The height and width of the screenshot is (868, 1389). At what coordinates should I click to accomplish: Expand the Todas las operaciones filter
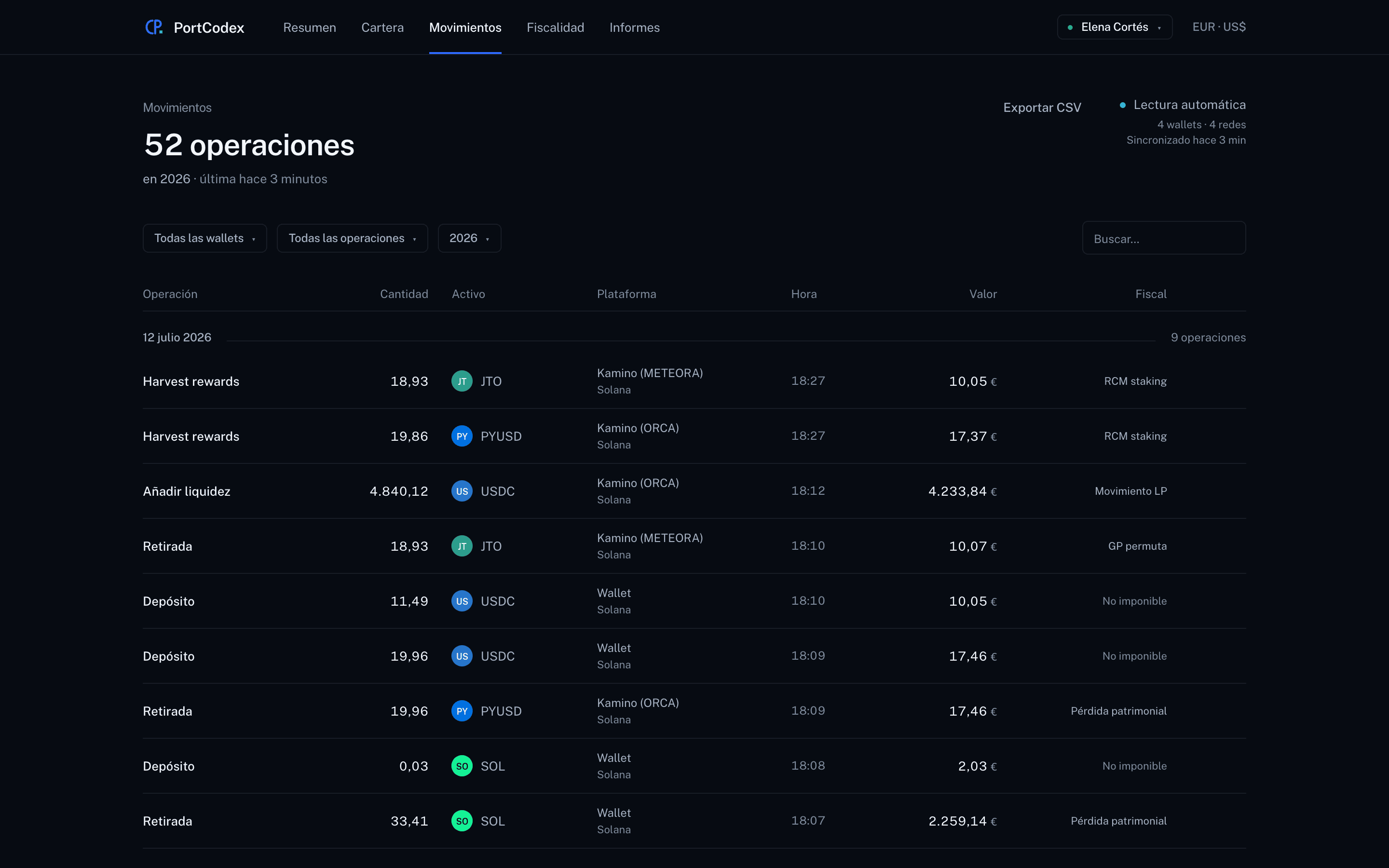[353, 238]
